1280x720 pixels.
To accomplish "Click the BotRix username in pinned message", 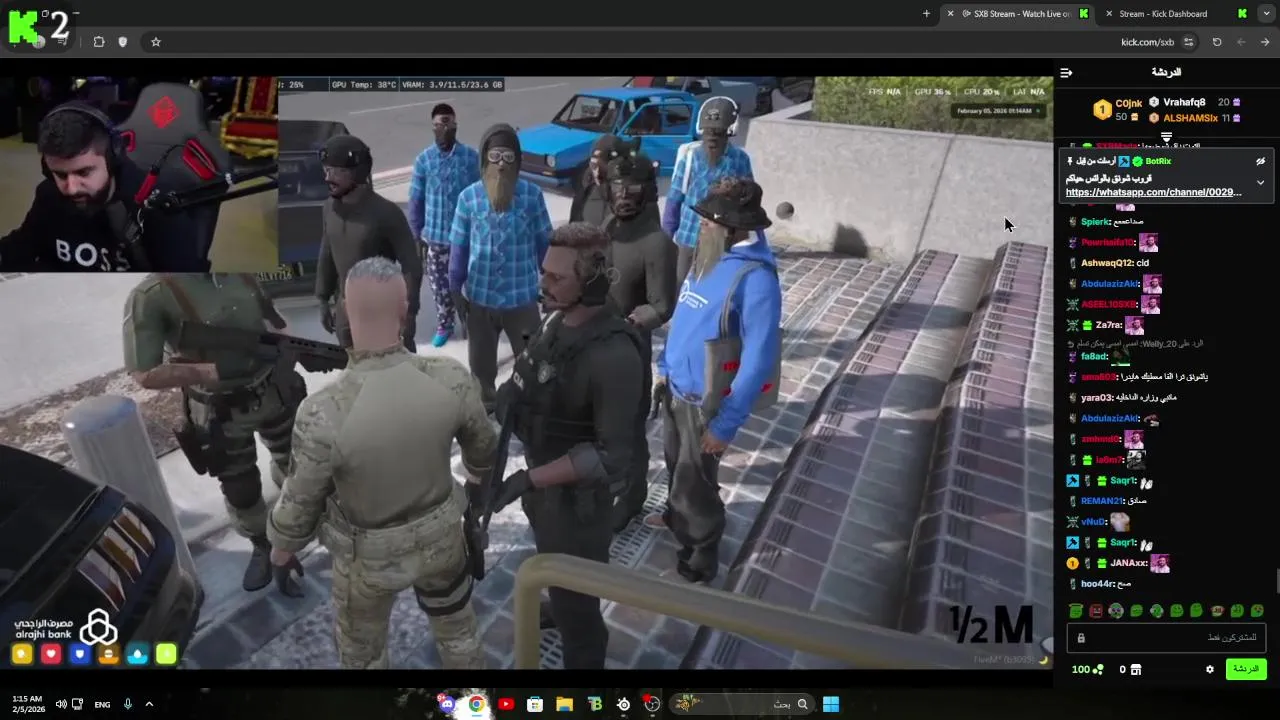I will coord(1158,161).
